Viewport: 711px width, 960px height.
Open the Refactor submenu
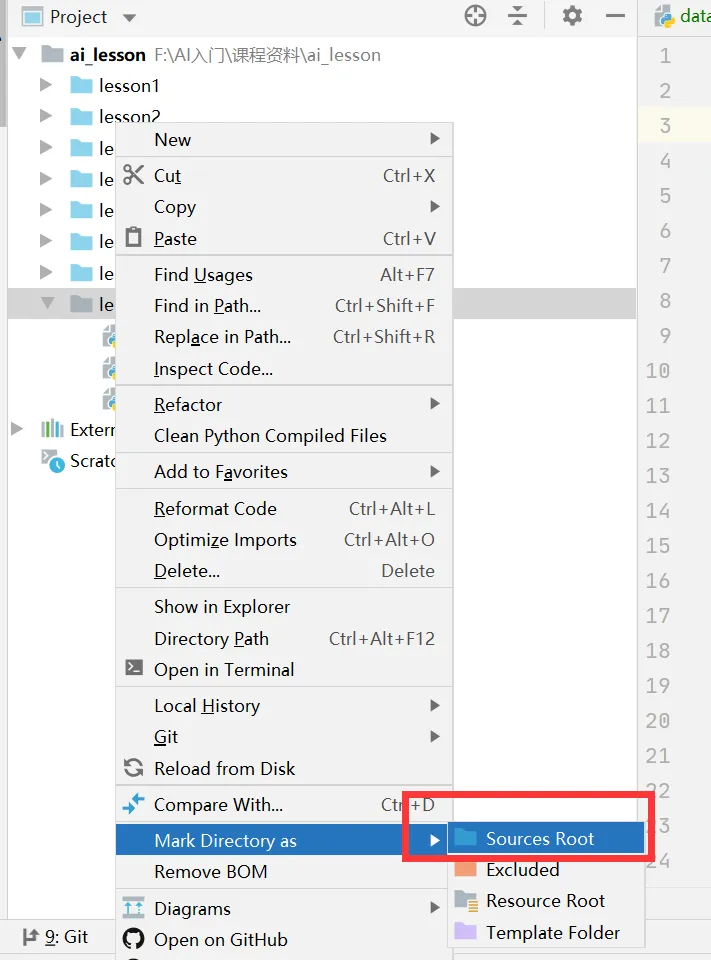(x=284, y=404)
